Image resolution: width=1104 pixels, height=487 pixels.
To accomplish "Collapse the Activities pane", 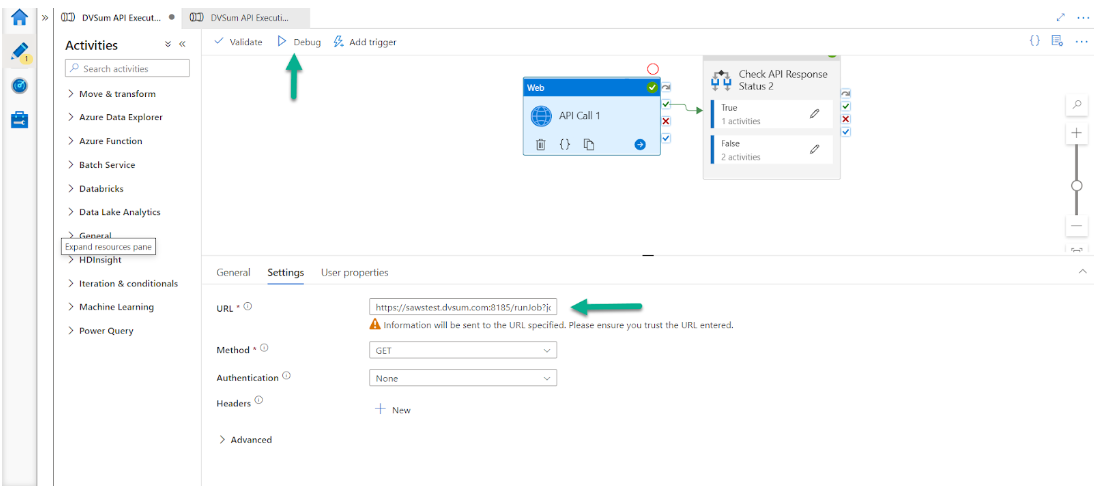I will tap(182, 44).
